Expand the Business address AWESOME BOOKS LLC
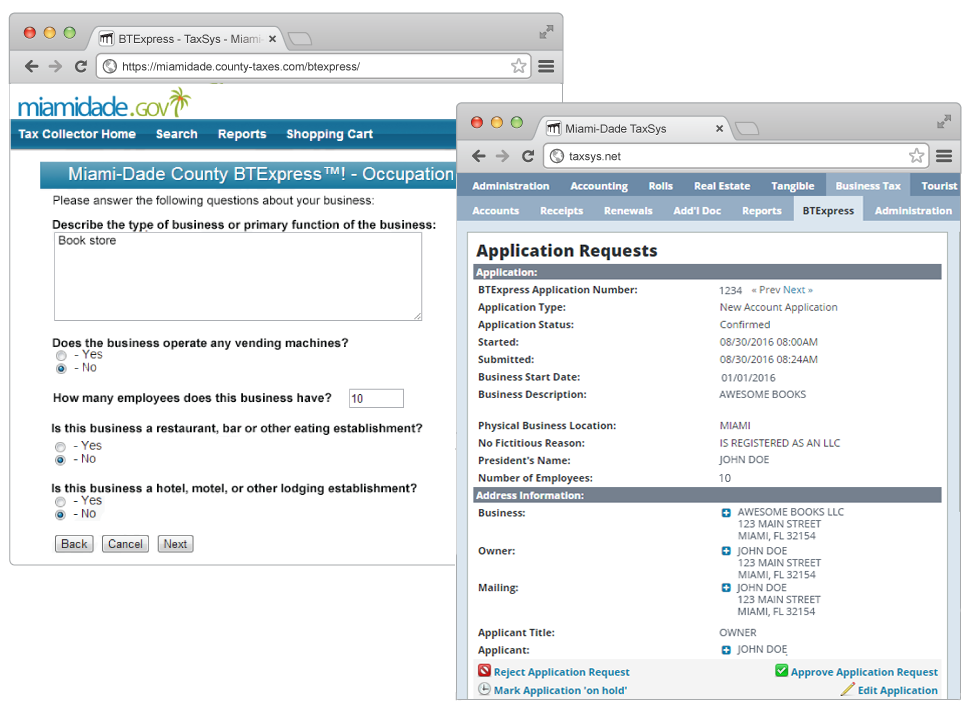 (x=726, y=513)
